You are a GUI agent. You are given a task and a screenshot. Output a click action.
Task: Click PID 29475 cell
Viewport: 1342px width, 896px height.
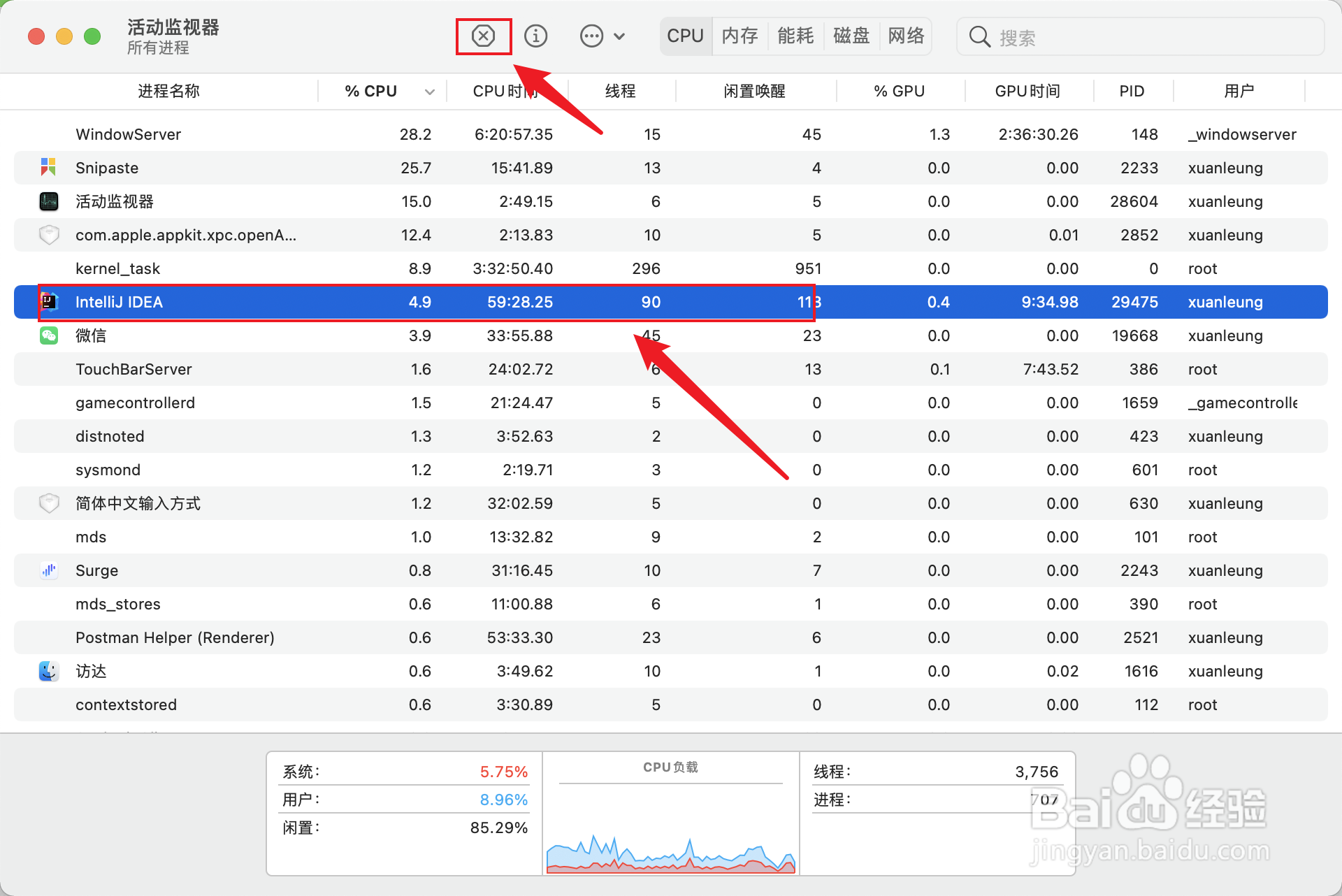coord(1134,302)
